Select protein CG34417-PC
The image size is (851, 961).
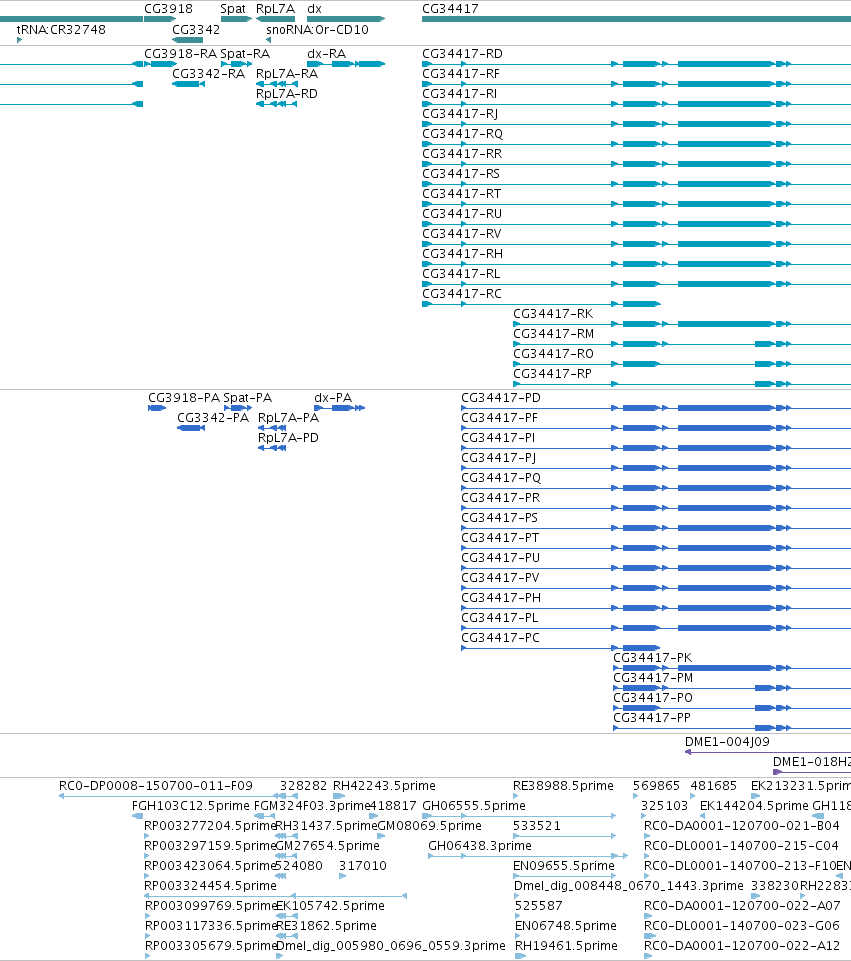coord(501,638)
